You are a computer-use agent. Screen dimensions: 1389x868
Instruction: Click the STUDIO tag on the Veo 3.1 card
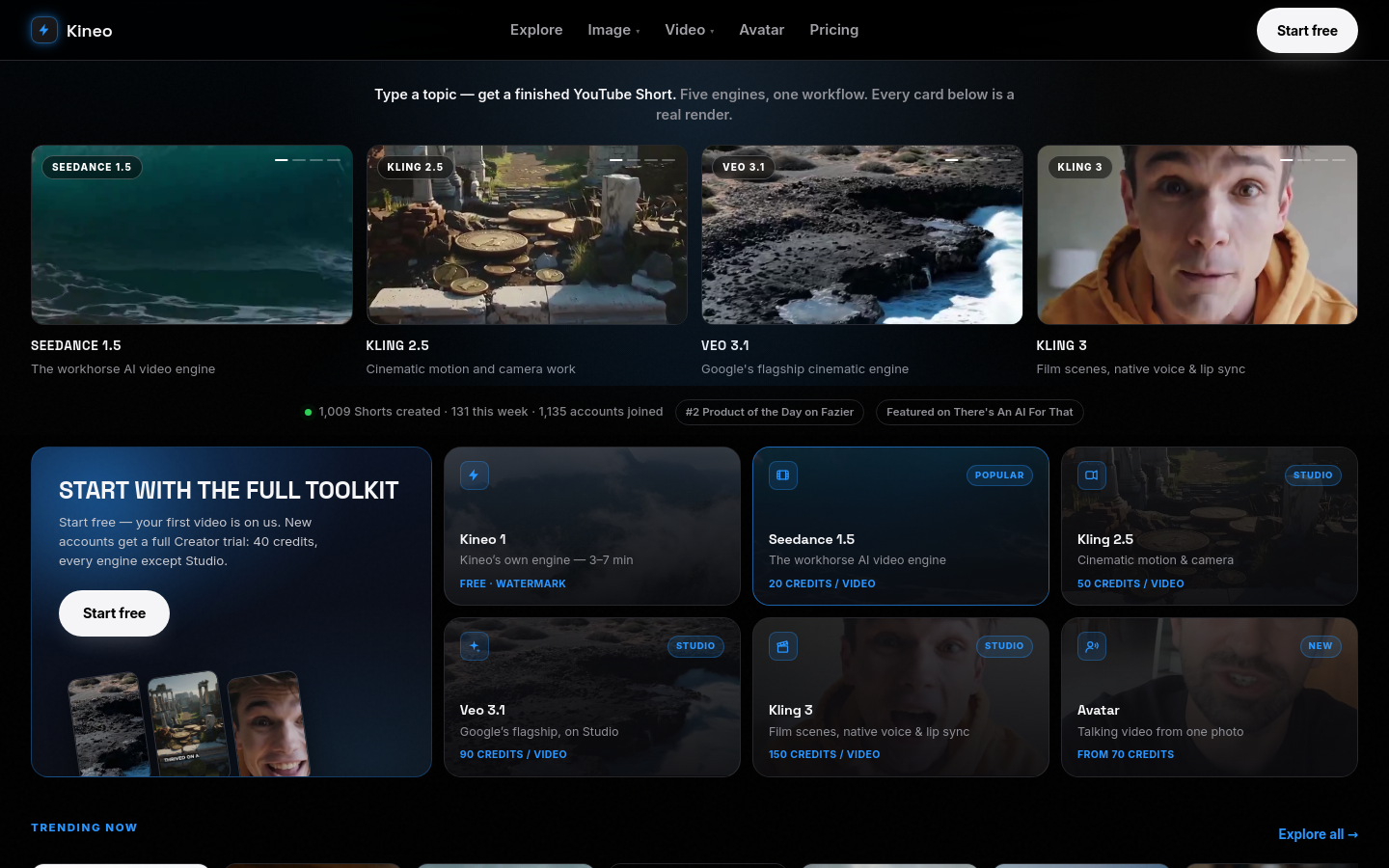pos(695,646)
